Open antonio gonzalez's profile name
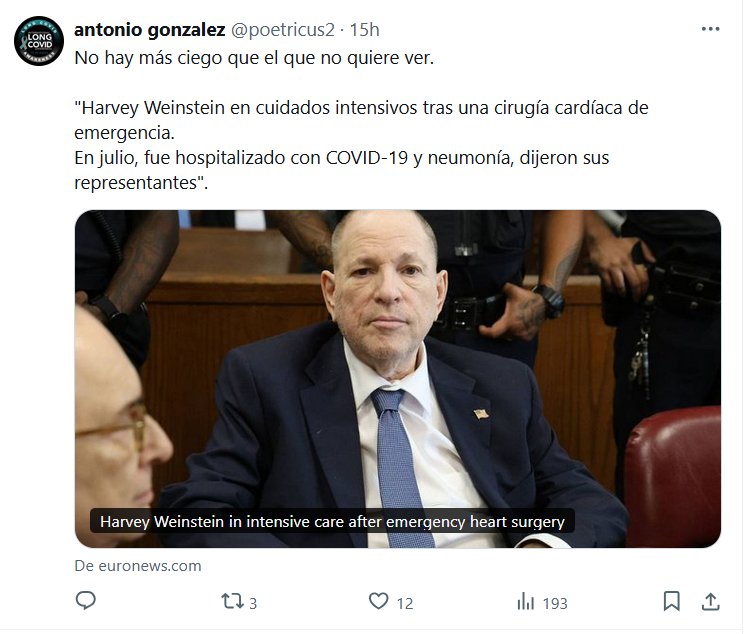Image resolution: width=746 pixels, height=634 pixels. (x=149, y=30)
